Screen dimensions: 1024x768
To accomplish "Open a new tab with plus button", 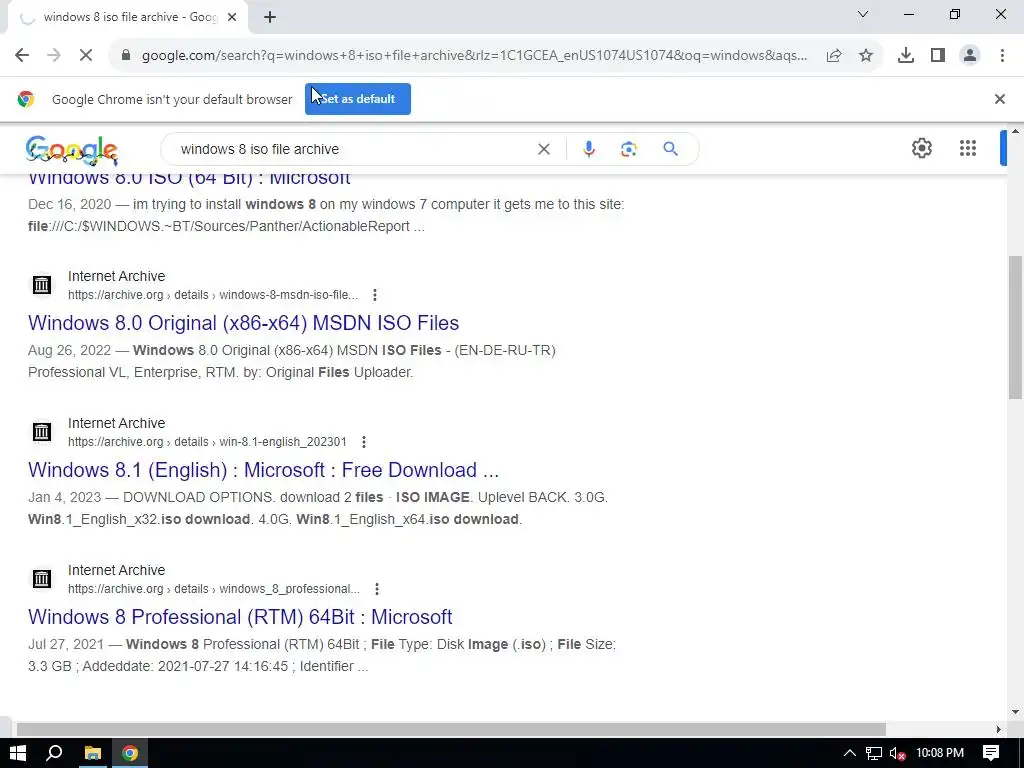I will pyautogui.click(x=270, y=17).
